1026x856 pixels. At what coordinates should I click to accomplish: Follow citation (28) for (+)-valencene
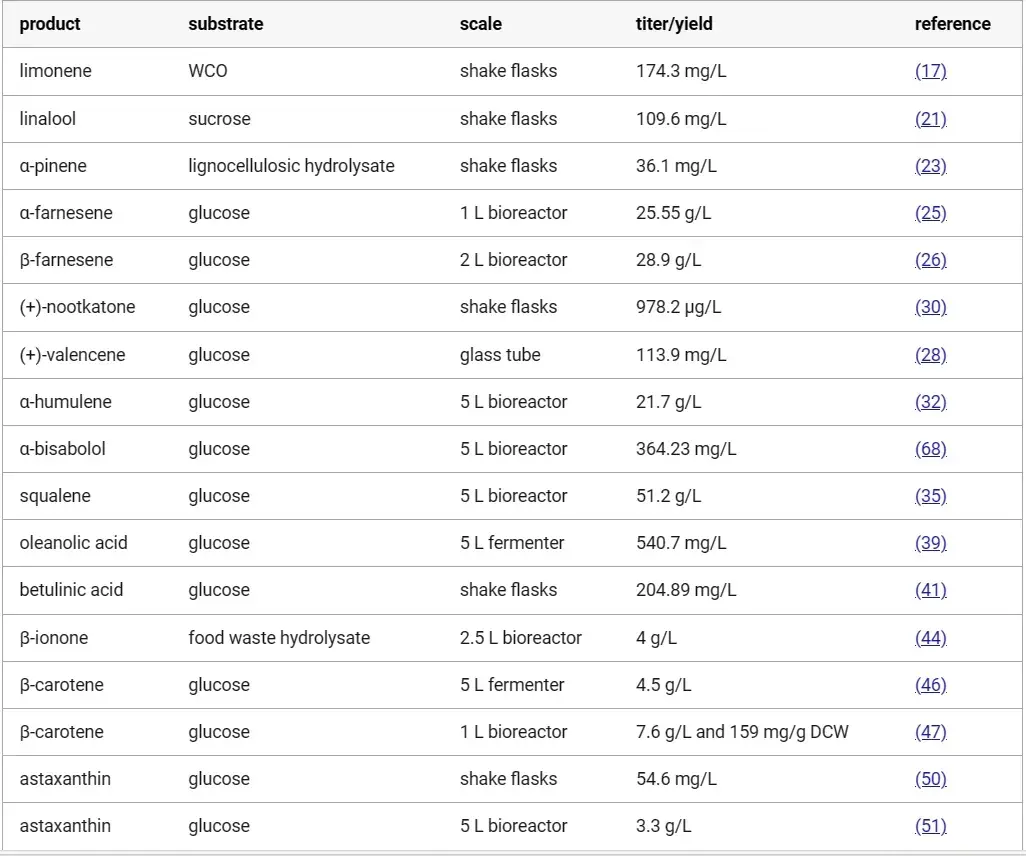930,355
